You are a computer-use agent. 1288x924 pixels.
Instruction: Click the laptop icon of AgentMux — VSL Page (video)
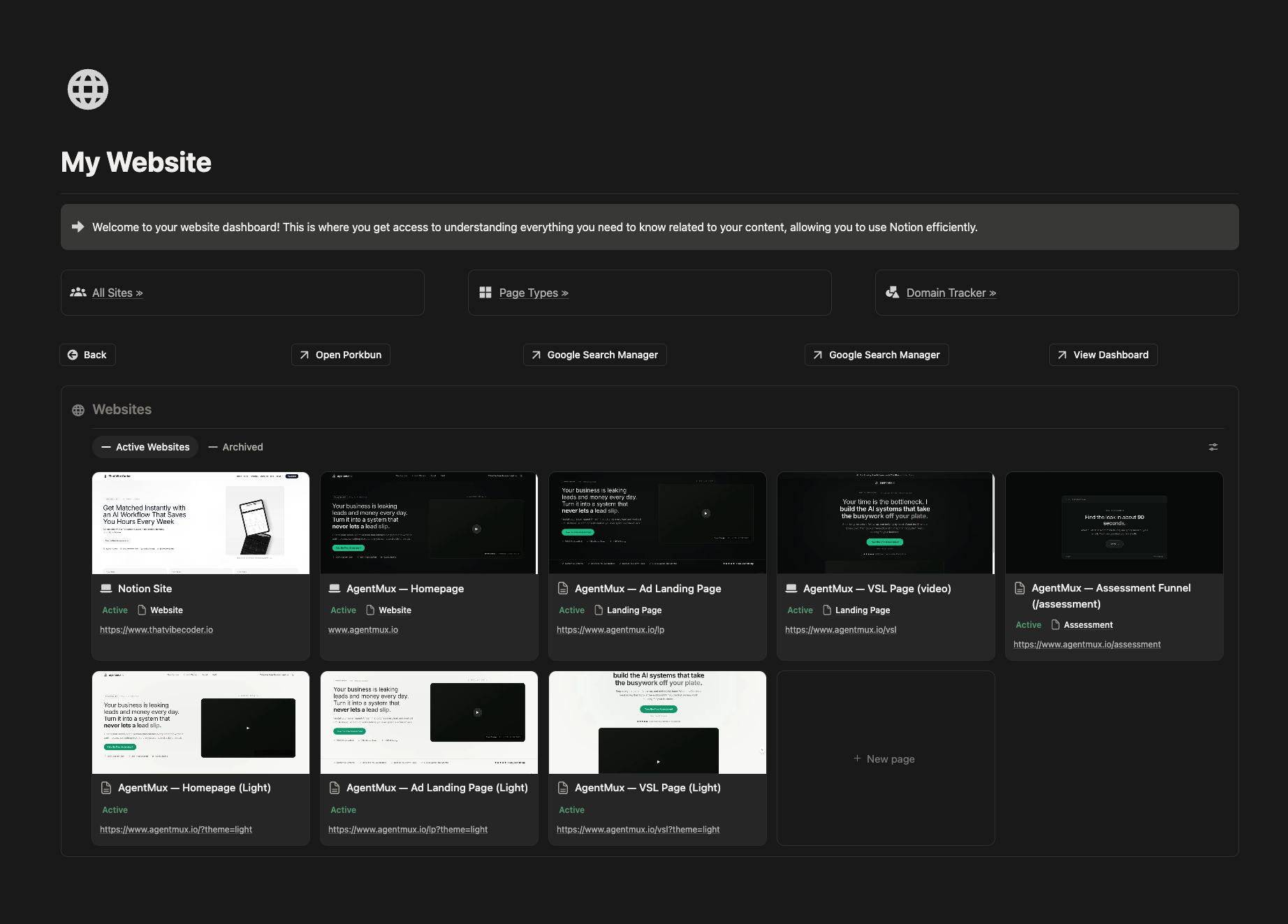(x=791, y=588)
